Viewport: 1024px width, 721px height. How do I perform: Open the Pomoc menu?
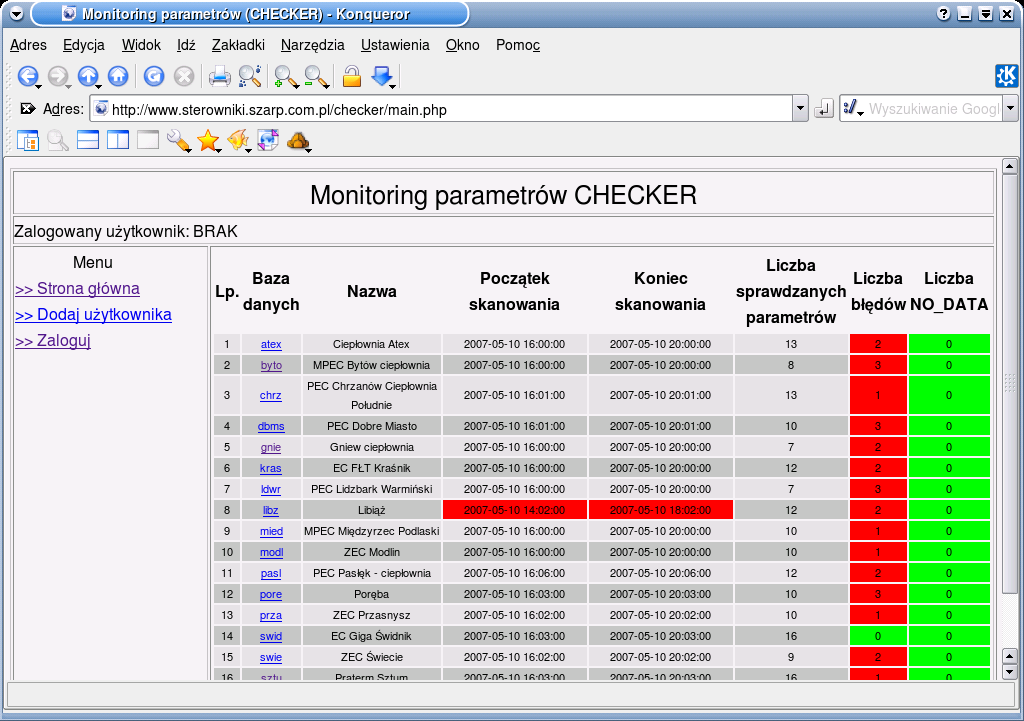[518, 45]
